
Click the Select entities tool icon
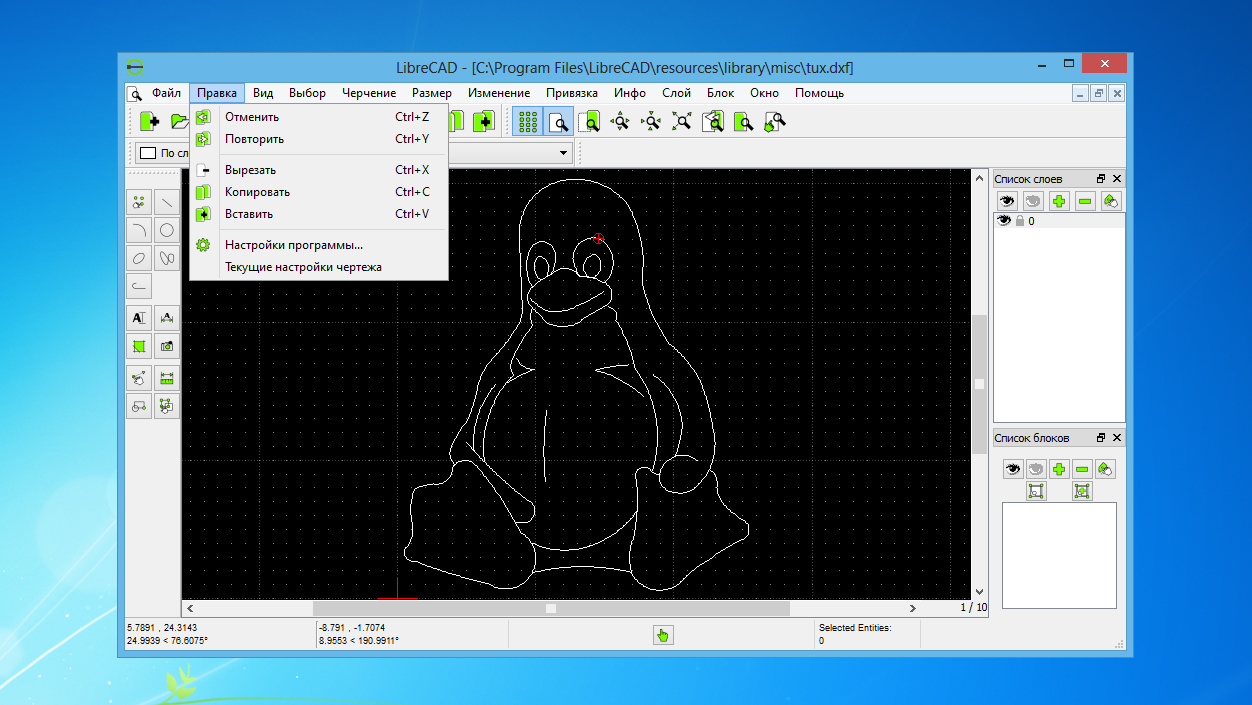pos(167,406)
